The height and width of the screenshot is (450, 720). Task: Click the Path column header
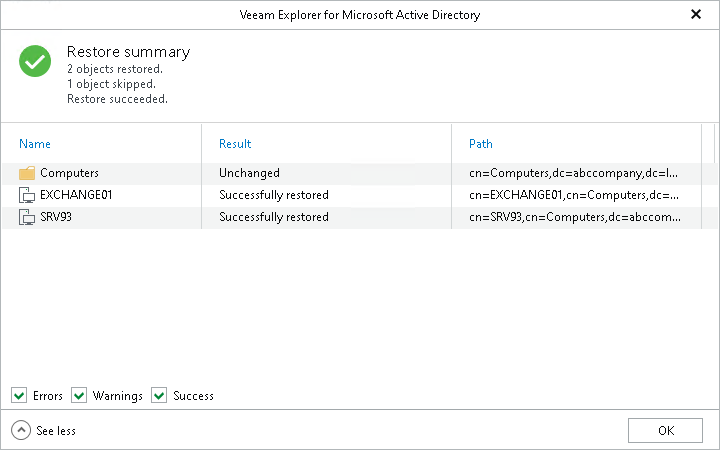coord(481,144)
